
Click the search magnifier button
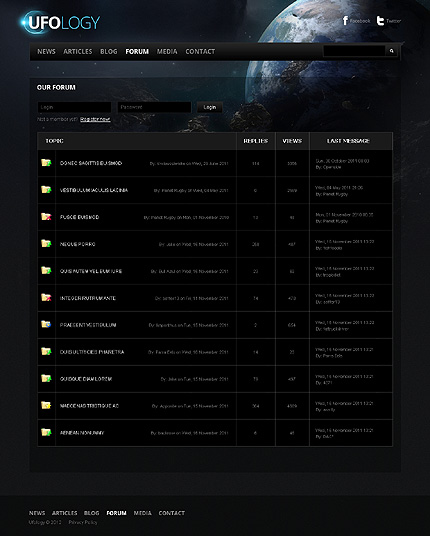(x=391, y=51)
